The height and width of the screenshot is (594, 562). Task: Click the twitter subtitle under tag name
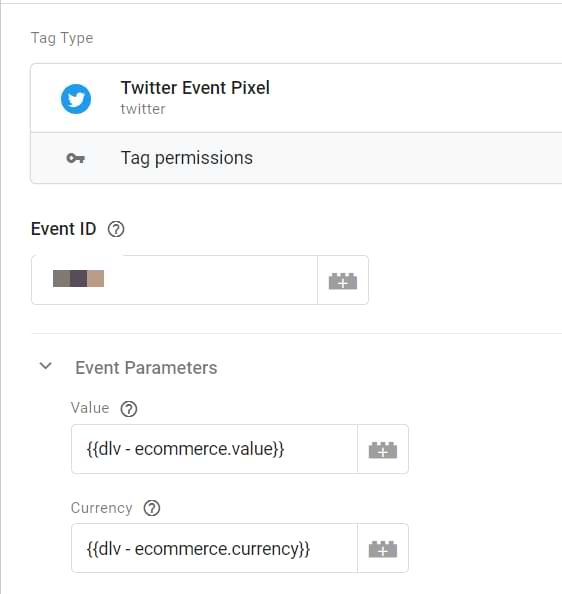click(143, 109)
